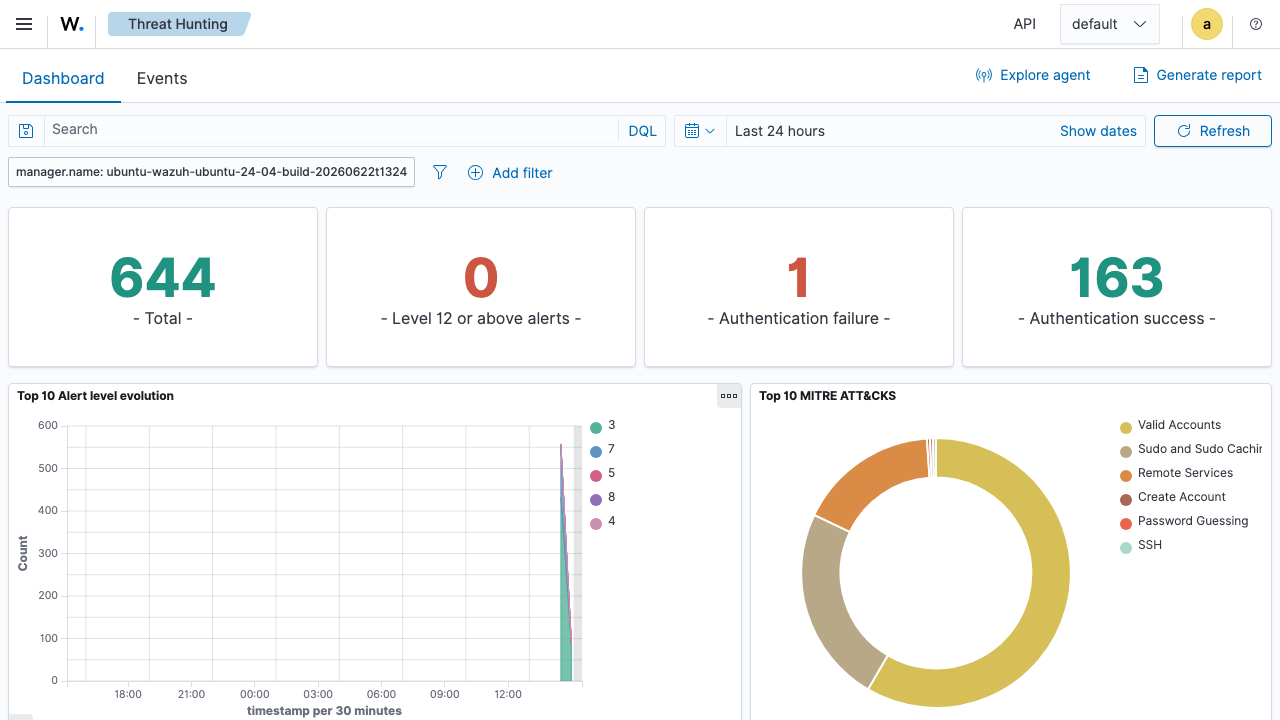Toggle legend level 5 series
1280x720 pixels.
[603, 474]
